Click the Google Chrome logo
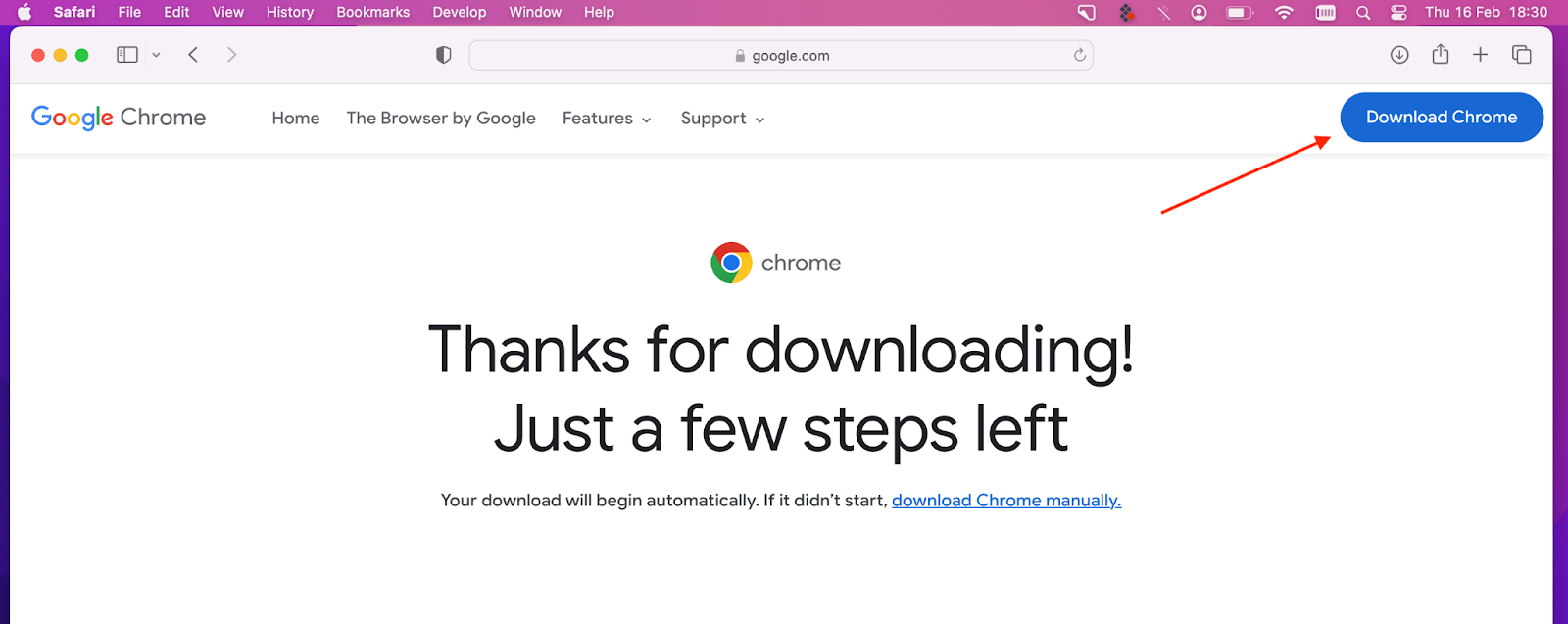 point(119,118)
